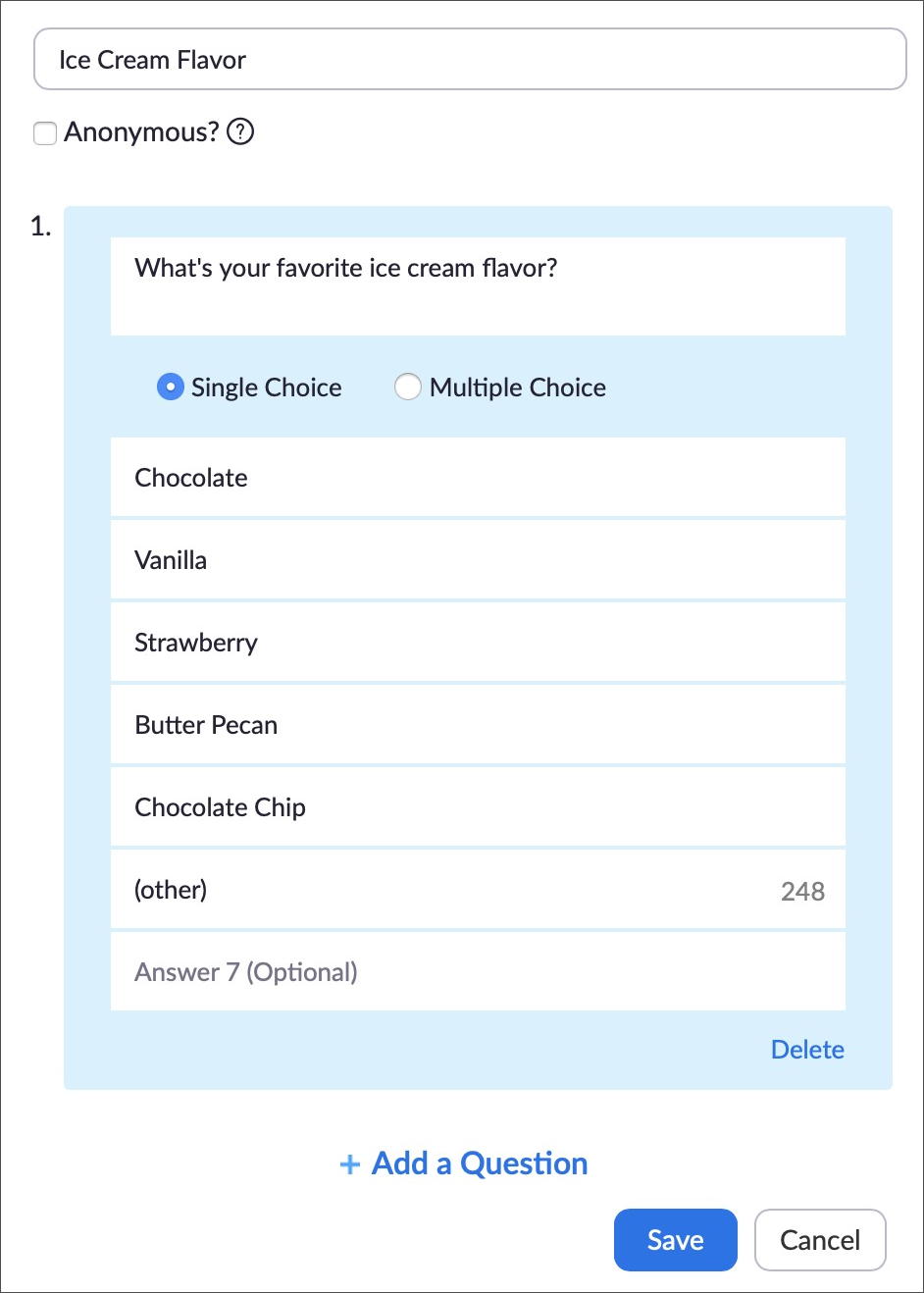Viewport: 924px width, 1293px height.
Task: Click the Chocolate answer field
Action: [478, 478]
